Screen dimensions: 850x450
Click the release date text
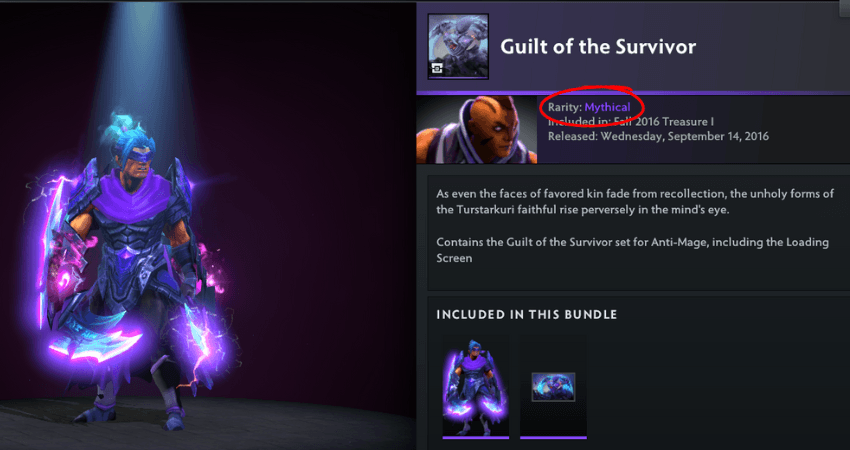[658, 136]
